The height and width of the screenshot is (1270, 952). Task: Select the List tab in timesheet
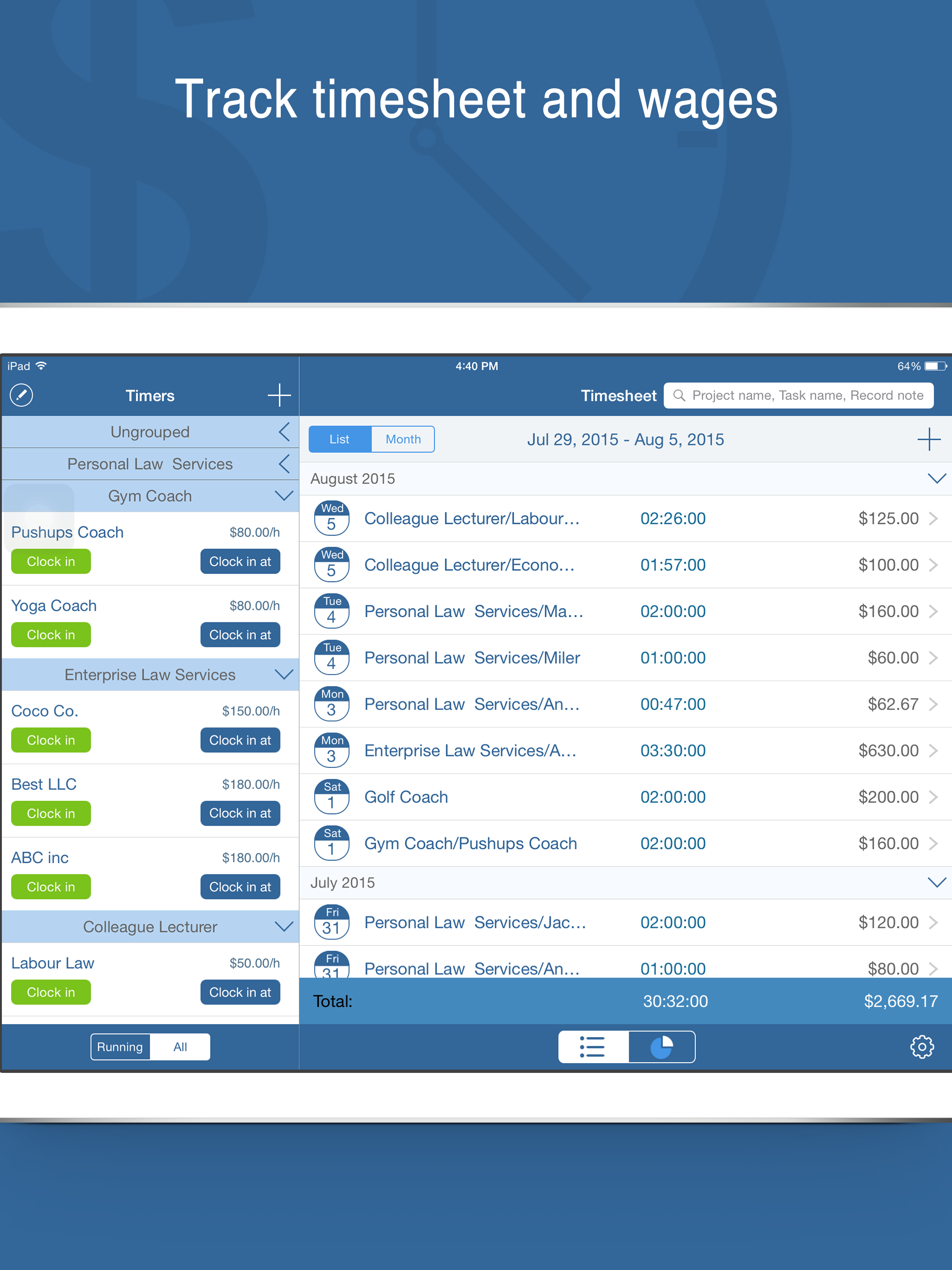tap(339, 439)
